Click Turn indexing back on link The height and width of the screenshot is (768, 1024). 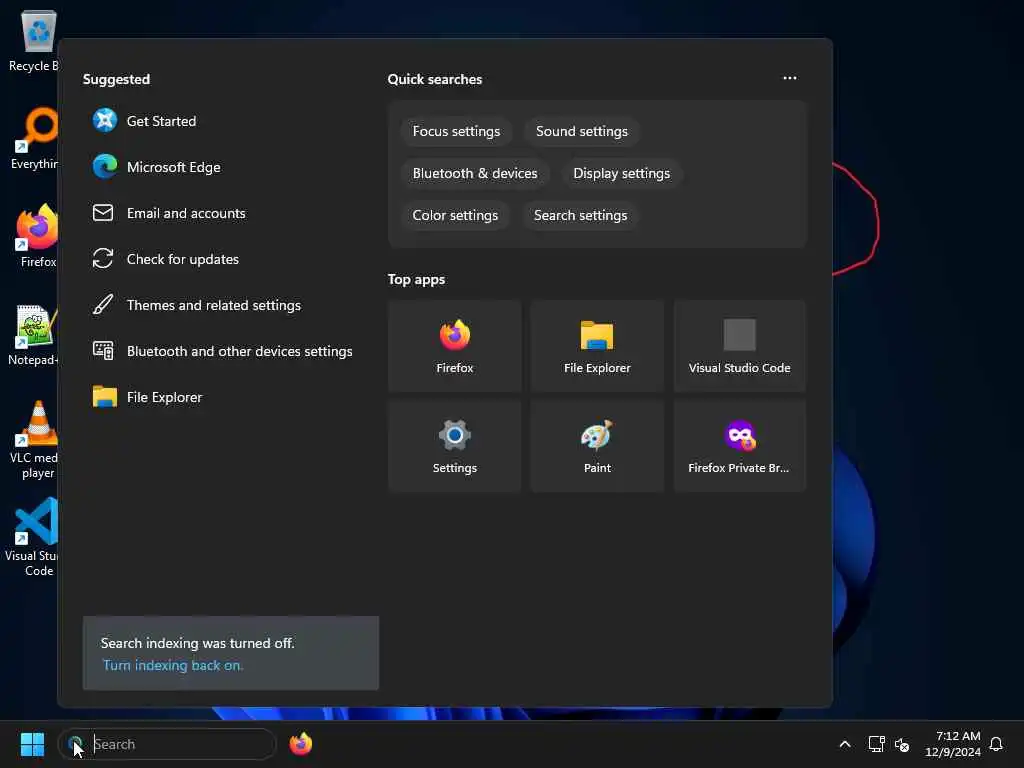172,665
